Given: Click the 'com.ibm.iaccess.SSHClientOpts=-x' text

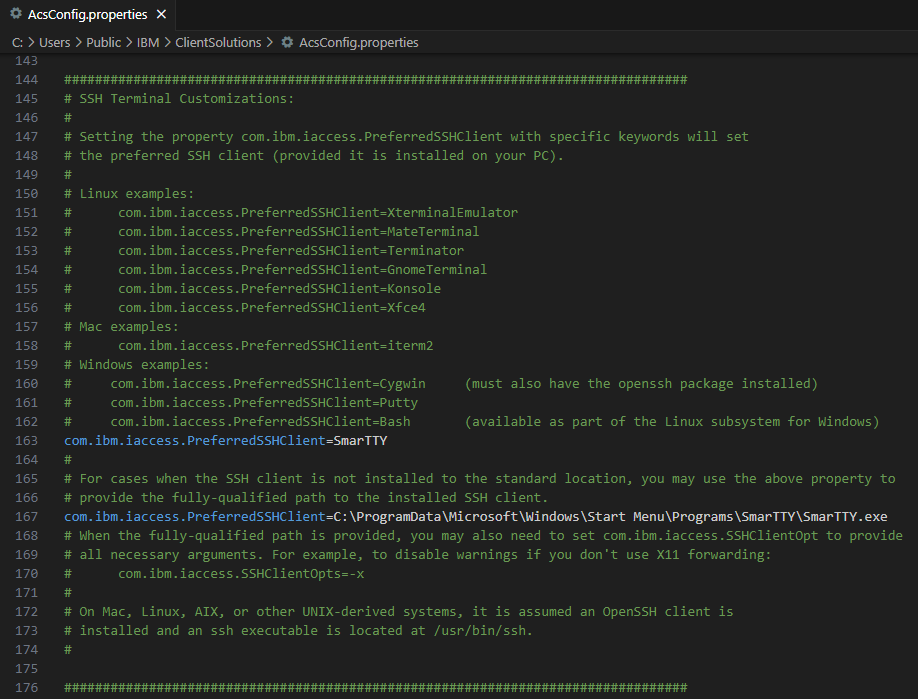Looking at the screenshot, I should coord(241,574).
